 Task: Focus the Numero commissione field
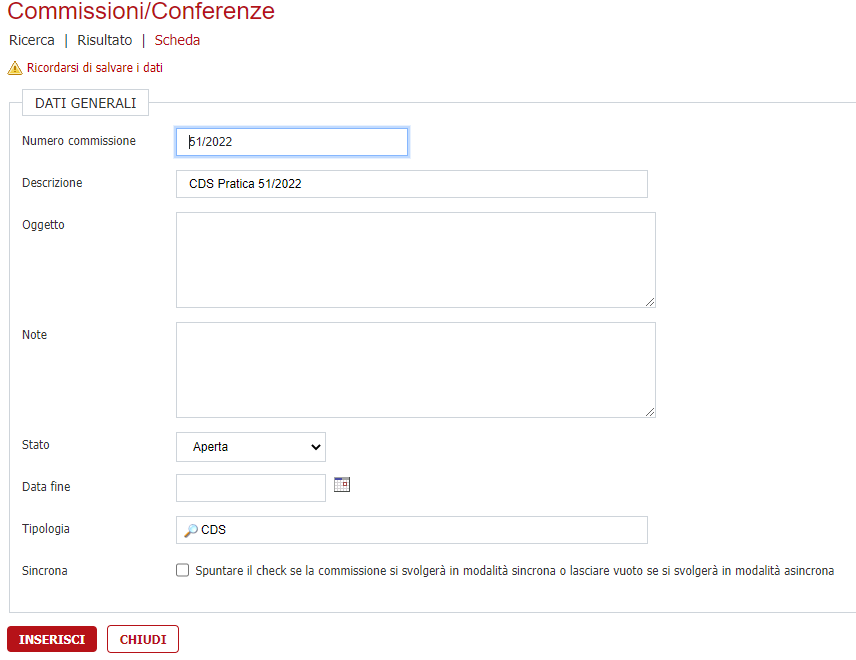(x=292, y=142)
